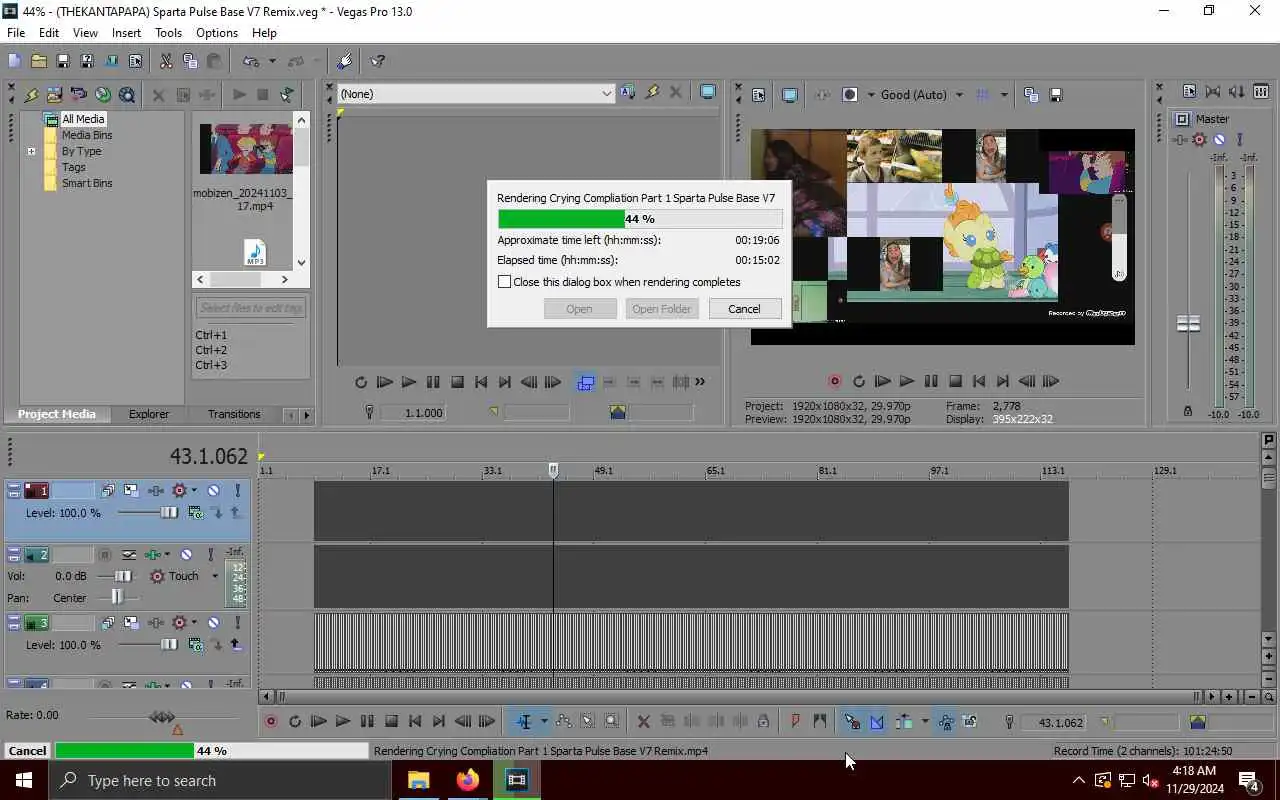
Task: Open editing tool dropdown arrow in timeline toolbar
Action: 544,722
